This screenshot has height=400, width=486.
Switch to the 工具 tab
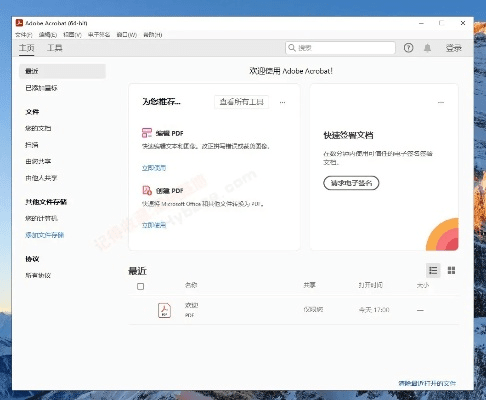pos(55,48)
